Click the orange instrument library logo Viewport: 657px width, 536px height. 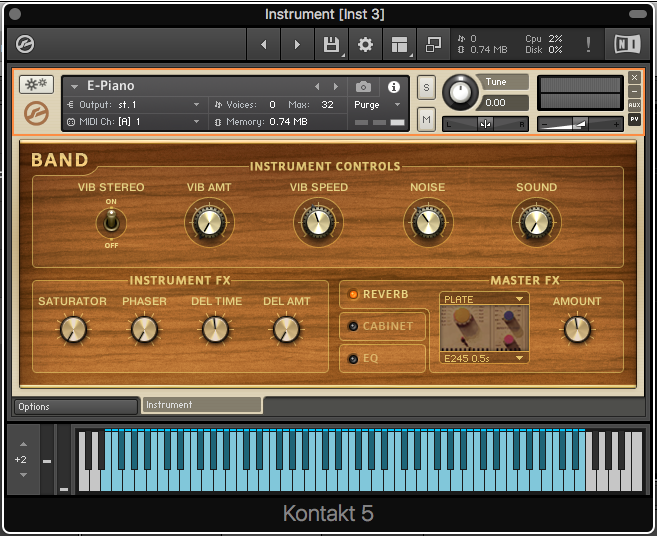[x=36, y=113]
